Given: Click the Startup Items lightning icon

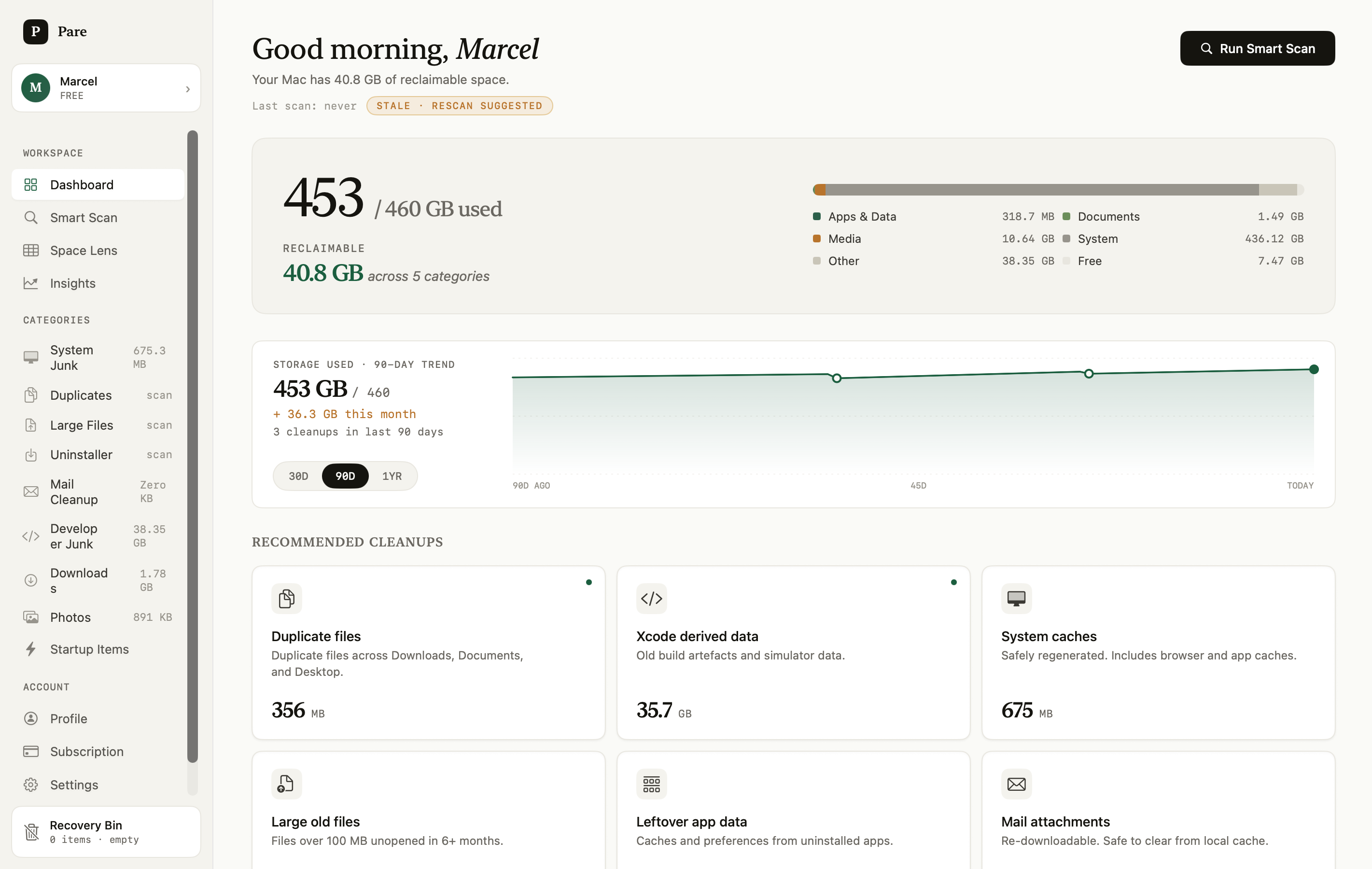Looking at the screenshot, I should (x=31, y=649).
